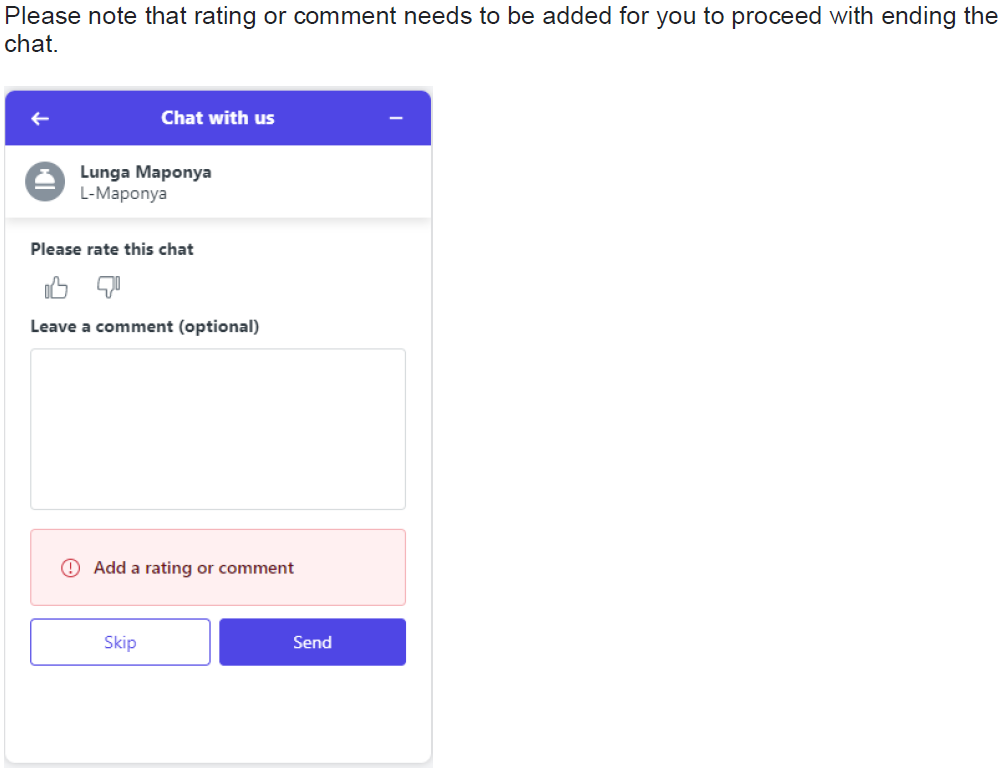The width and height of the screenshot is (1001, 776).
Task: Skip the chat rating
Action: 120,642
